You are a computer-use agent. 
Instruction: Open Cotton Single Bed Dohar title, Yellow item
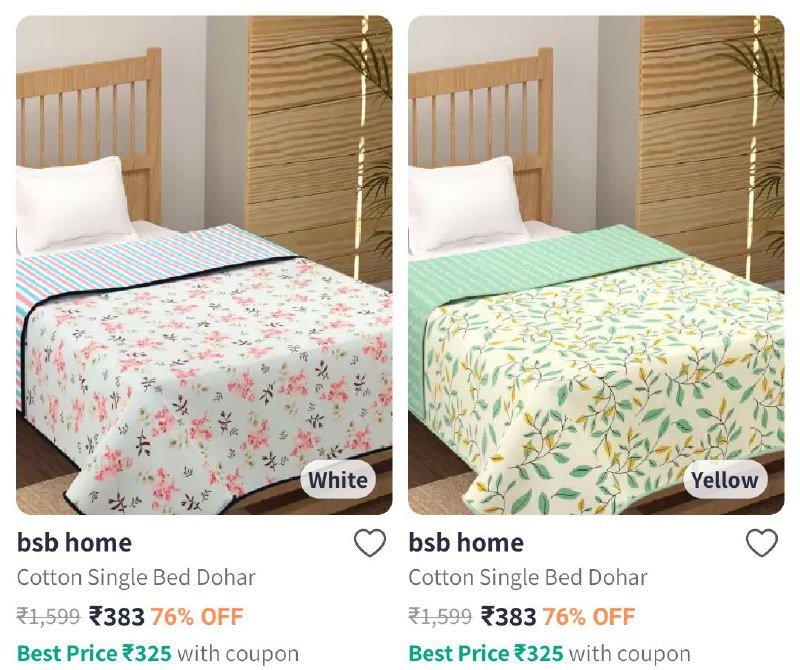pyautogui.click(x=528, y=578)
